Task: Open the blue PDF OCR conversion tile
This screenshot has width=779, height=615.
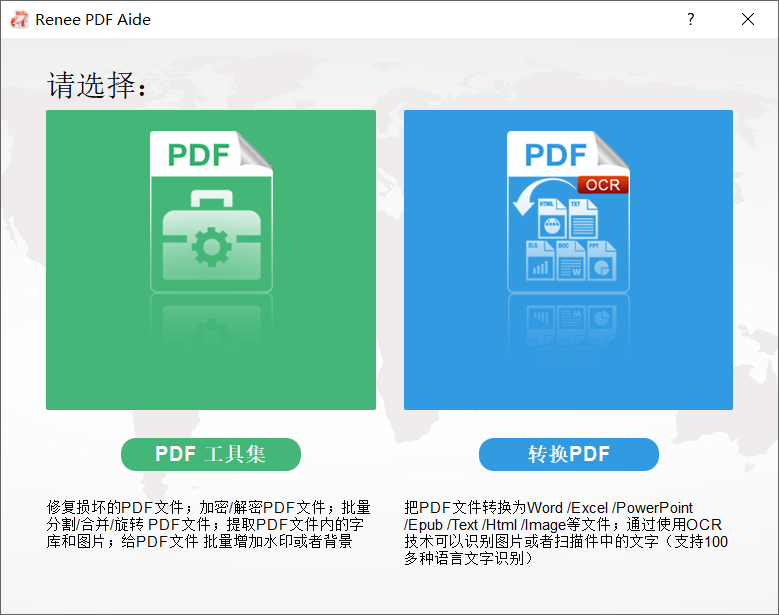Action: click(568, 260)
